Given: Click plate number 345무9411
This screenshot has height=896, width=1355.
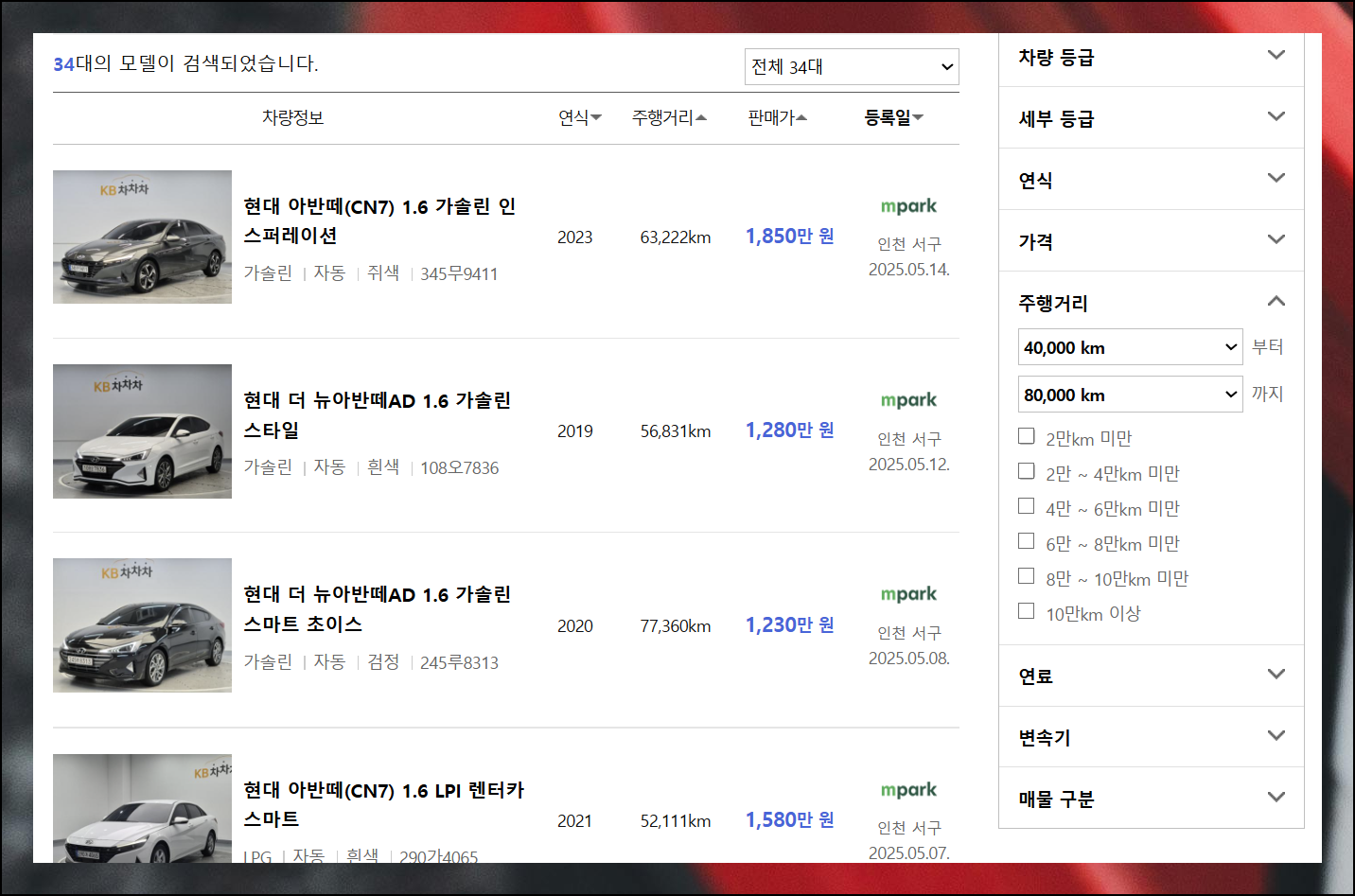Looking at the screenshot, I should tap(459, 274).
